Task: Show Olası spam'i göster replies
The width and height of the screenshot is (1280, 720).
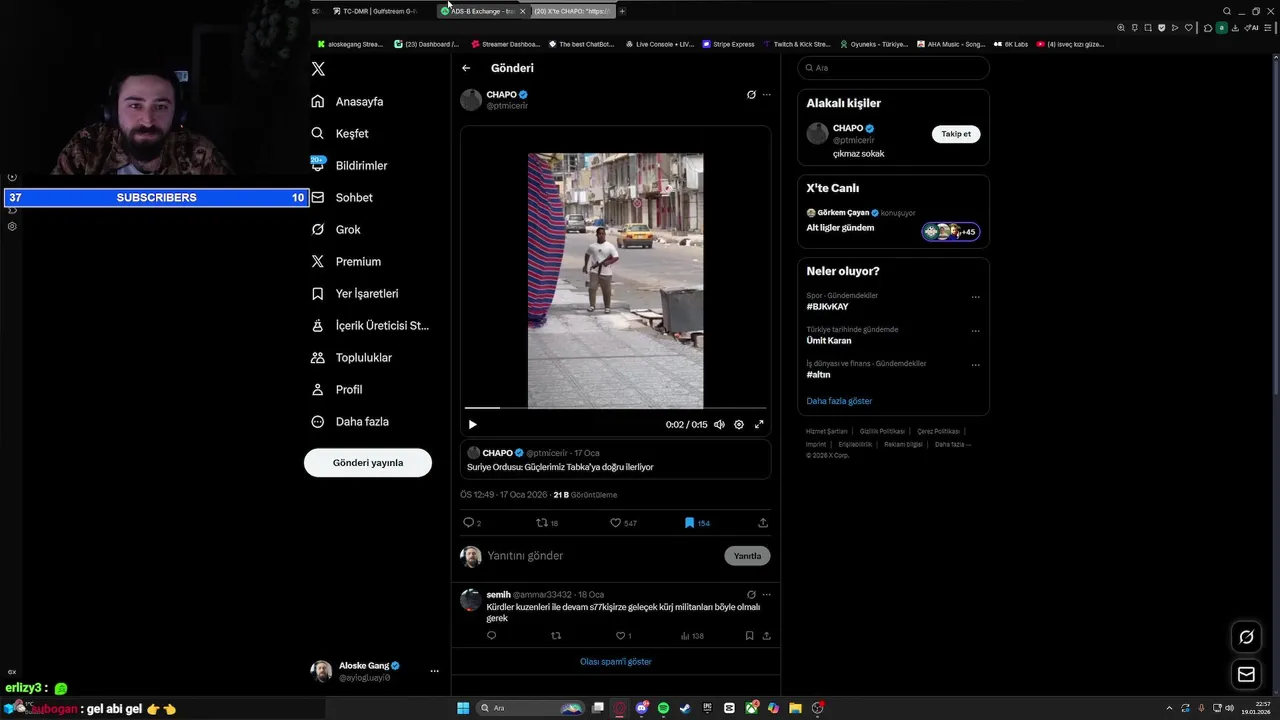Action: (615, 662)
